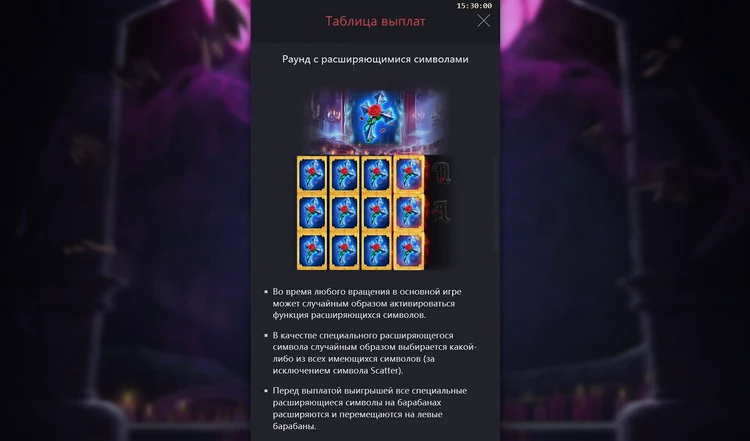Pick the rose cross in middle row, second reel

point(344,212)
